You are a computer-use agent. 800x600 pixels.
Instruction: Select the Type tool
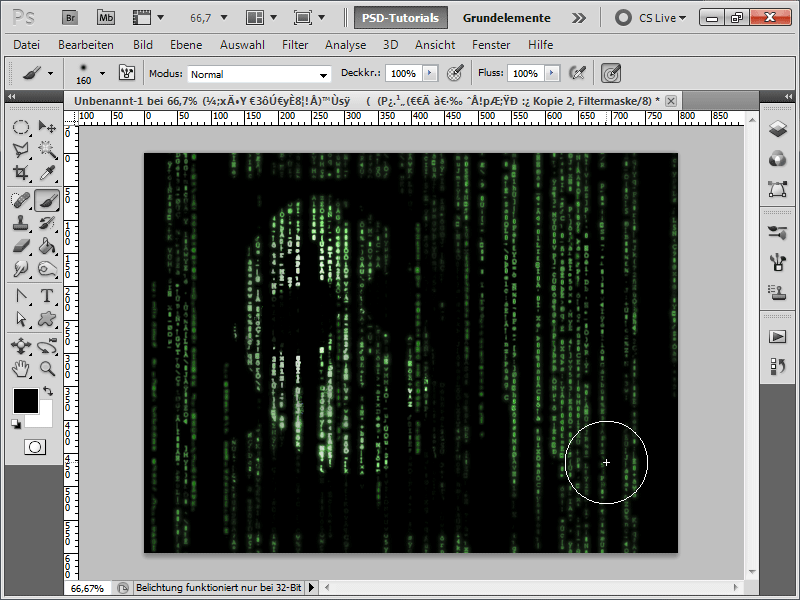coord(47,296)
